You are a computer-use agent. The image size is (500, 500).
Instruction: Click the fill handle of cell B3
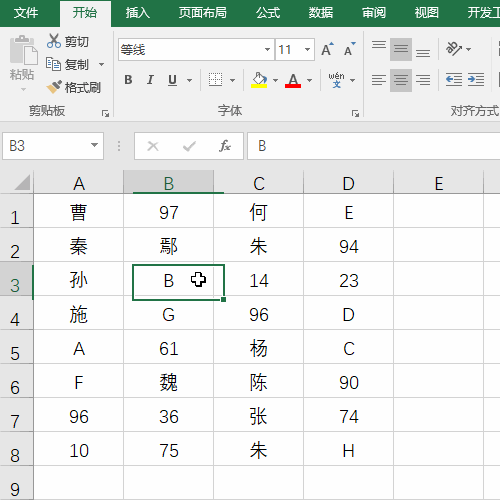(x=223, y=299)
